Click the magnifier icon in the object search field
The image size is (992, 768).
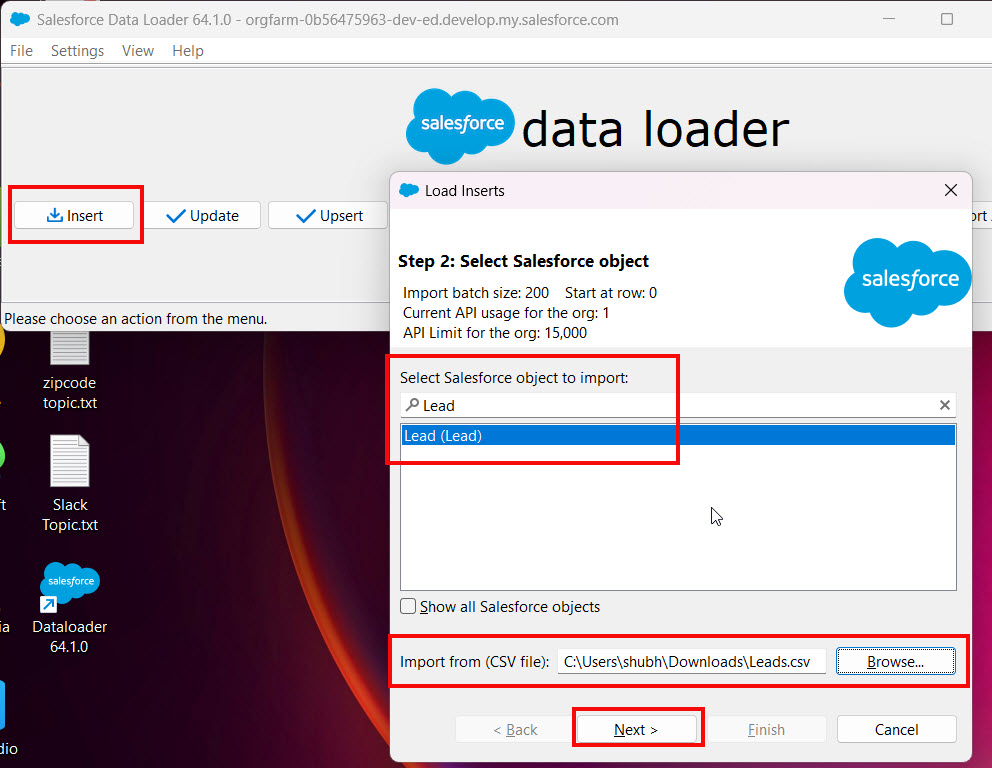[x=414, y=405]
